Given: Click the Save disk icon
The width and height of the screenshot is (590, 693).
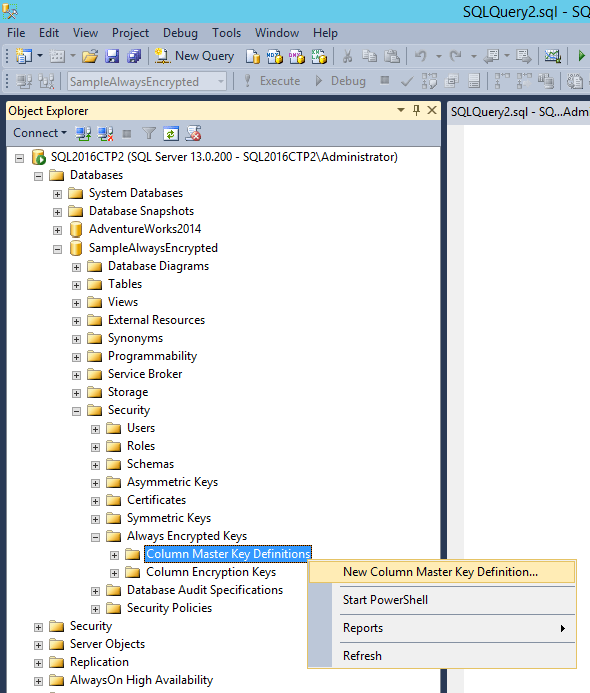Looking at the screenshot, I should [112, 56].
